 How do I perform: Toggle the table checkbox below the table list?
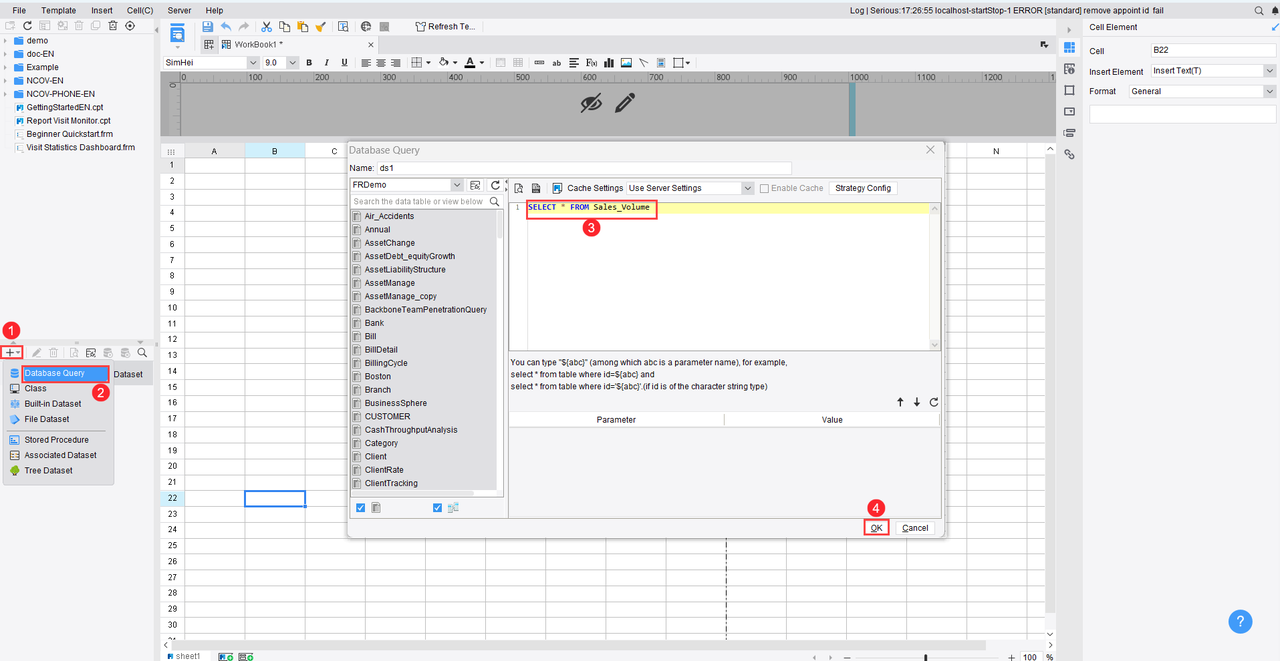(360, 508)
